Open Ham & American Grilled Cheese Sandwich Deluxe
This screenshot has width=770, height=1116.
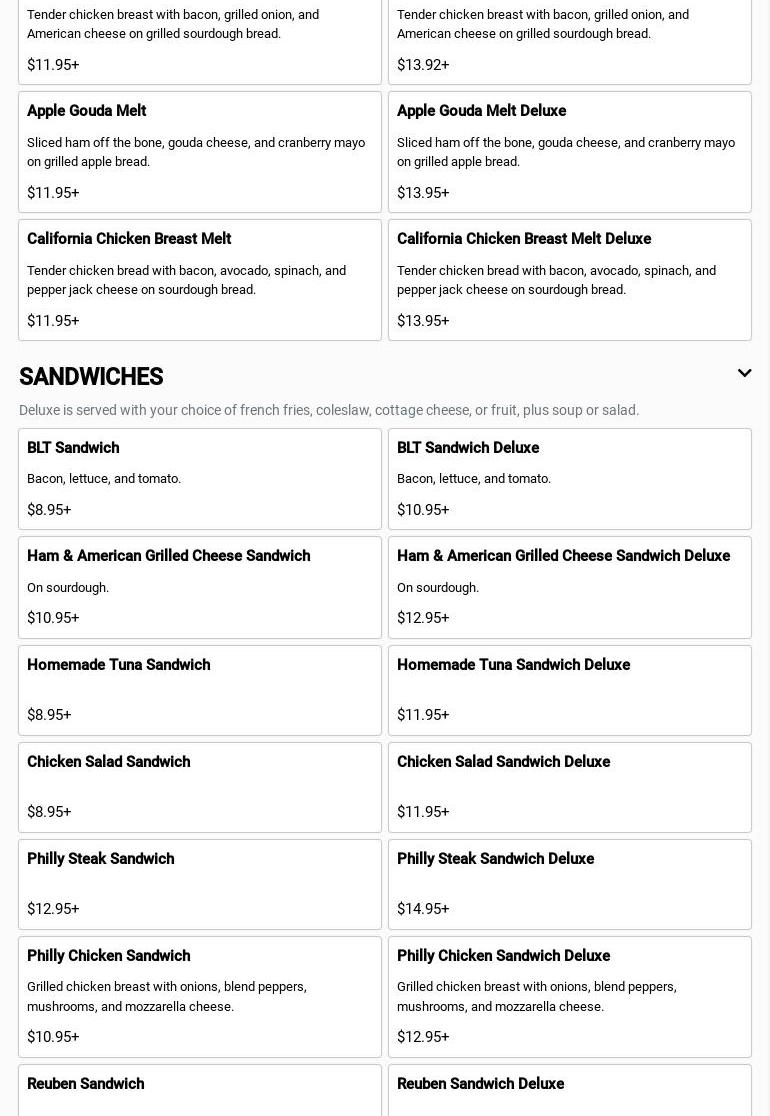point(569,587)
